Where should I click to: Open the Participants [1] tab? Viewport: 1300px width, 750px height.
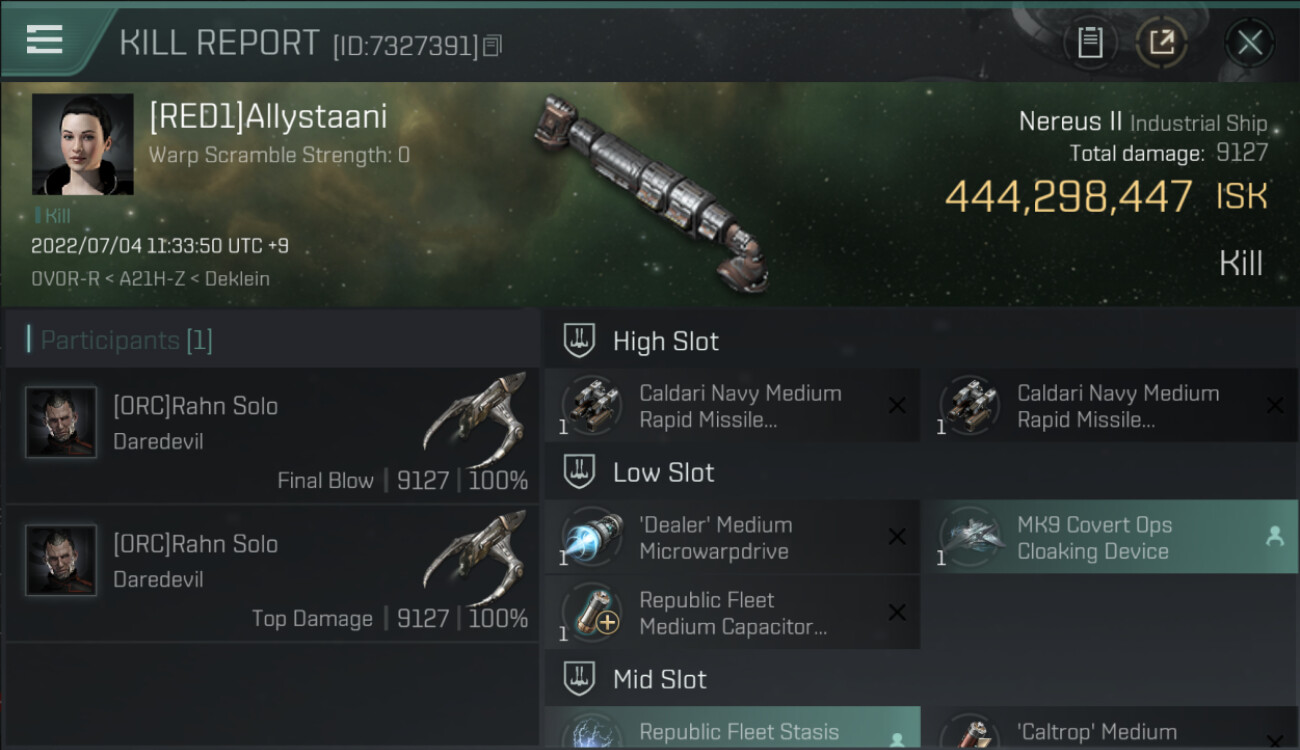click(x=126, y=340)
